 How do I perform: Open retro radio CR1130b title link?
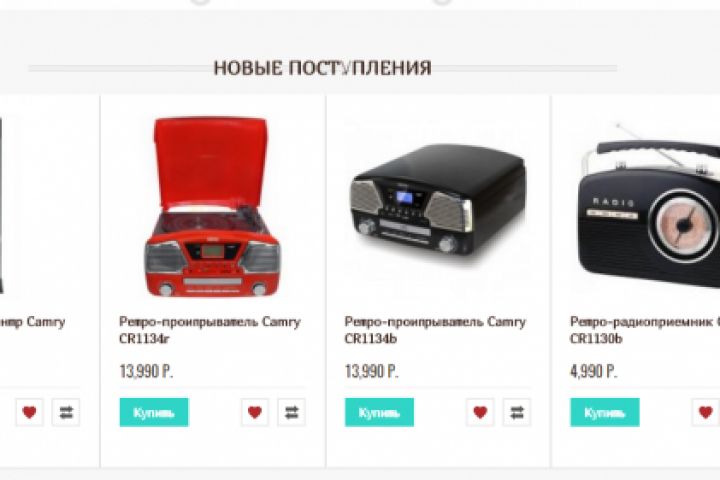coord(645,330)
